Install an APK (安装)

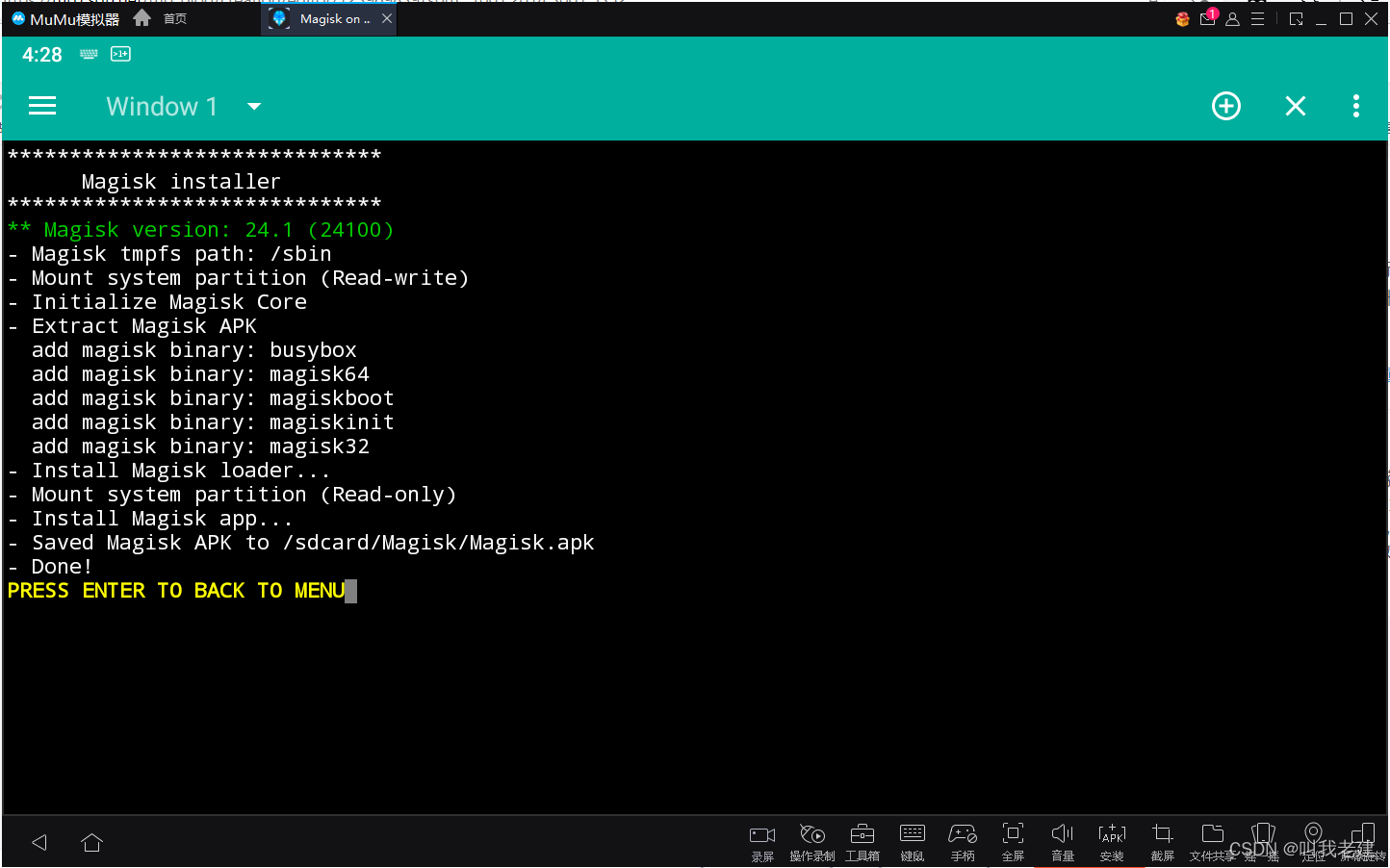(x=1113, y=843)
